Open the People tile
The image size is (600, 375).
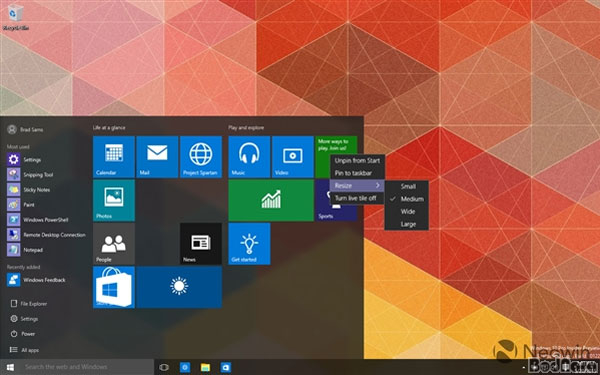(x=114, y=244)
